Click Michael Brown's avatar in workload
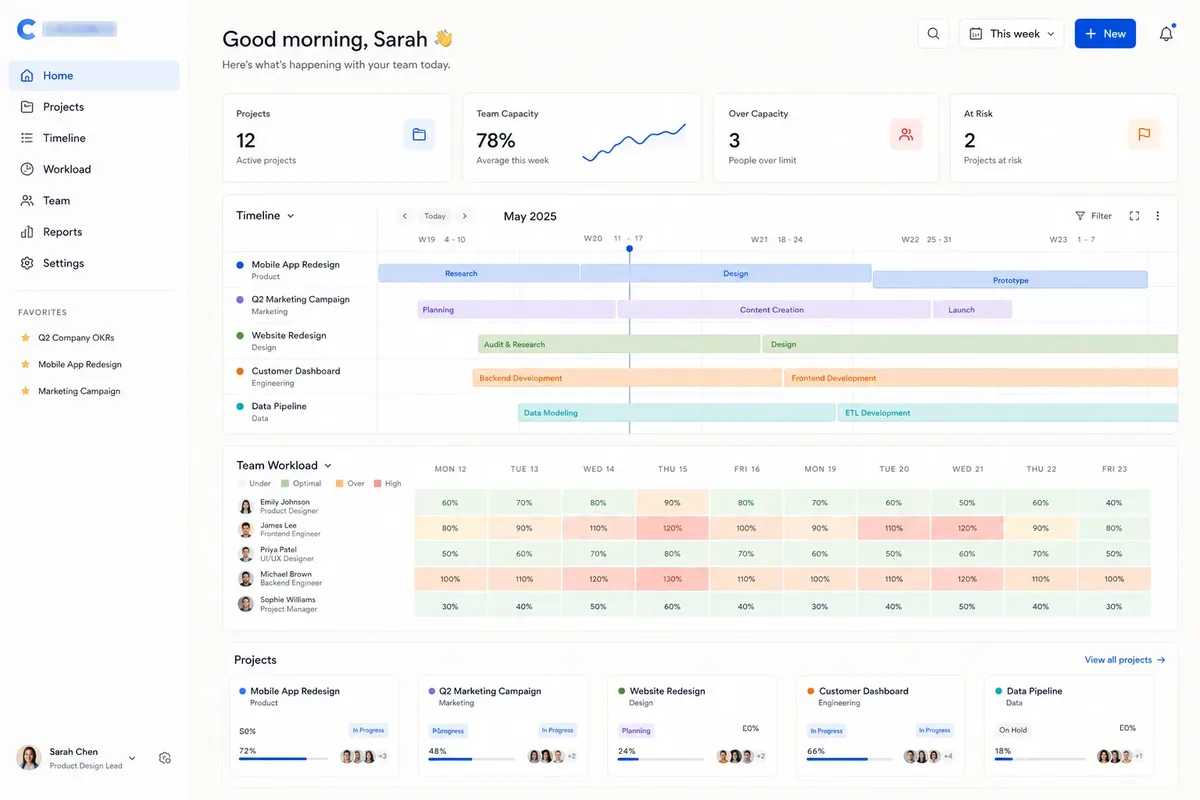Screen dimensions: 1200x800 pyautogui.click(x=245, y=579)
